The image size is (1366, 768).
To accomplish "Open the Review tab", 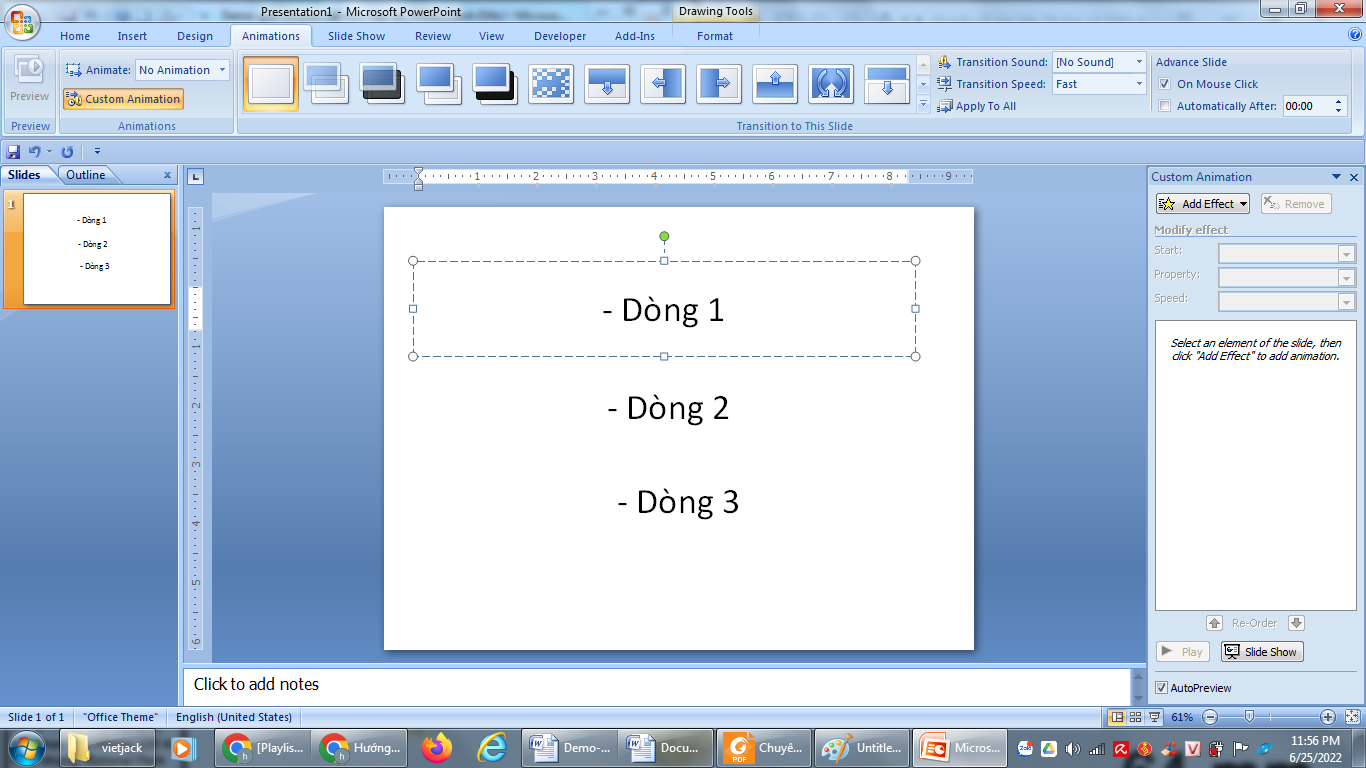I will pos(433,36).
